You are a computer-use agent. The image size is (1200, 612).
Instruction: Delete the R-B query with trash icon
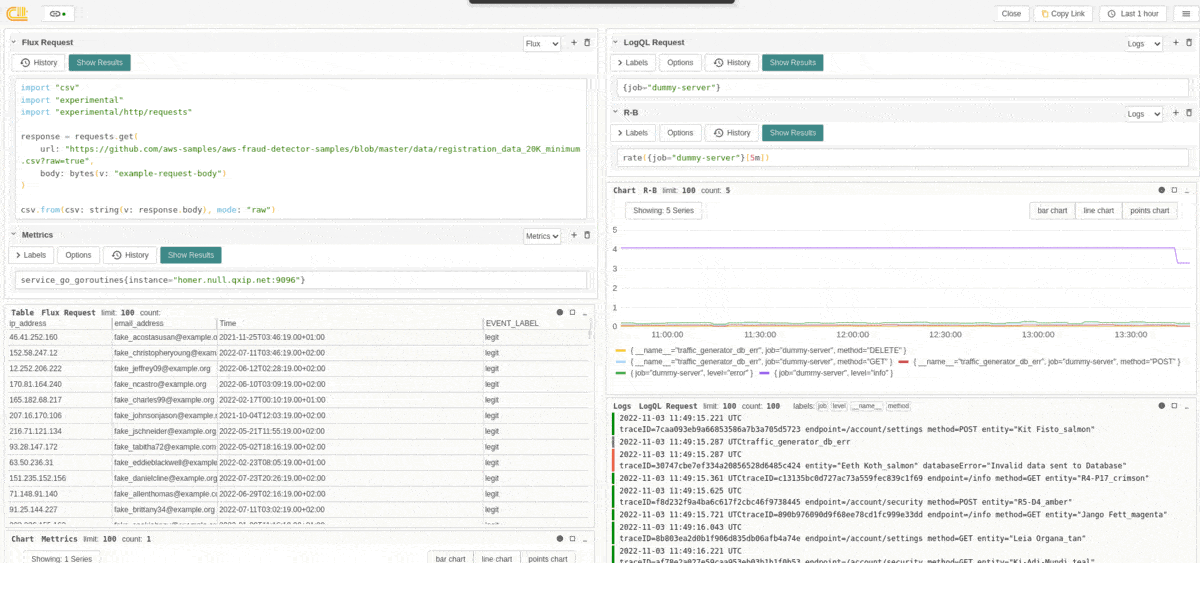click(1189, 113)
